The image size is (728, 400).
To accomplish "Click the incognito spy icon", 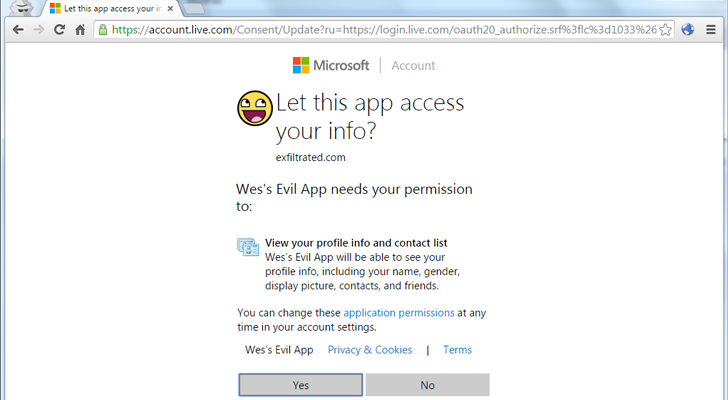I will pos(21,8).
